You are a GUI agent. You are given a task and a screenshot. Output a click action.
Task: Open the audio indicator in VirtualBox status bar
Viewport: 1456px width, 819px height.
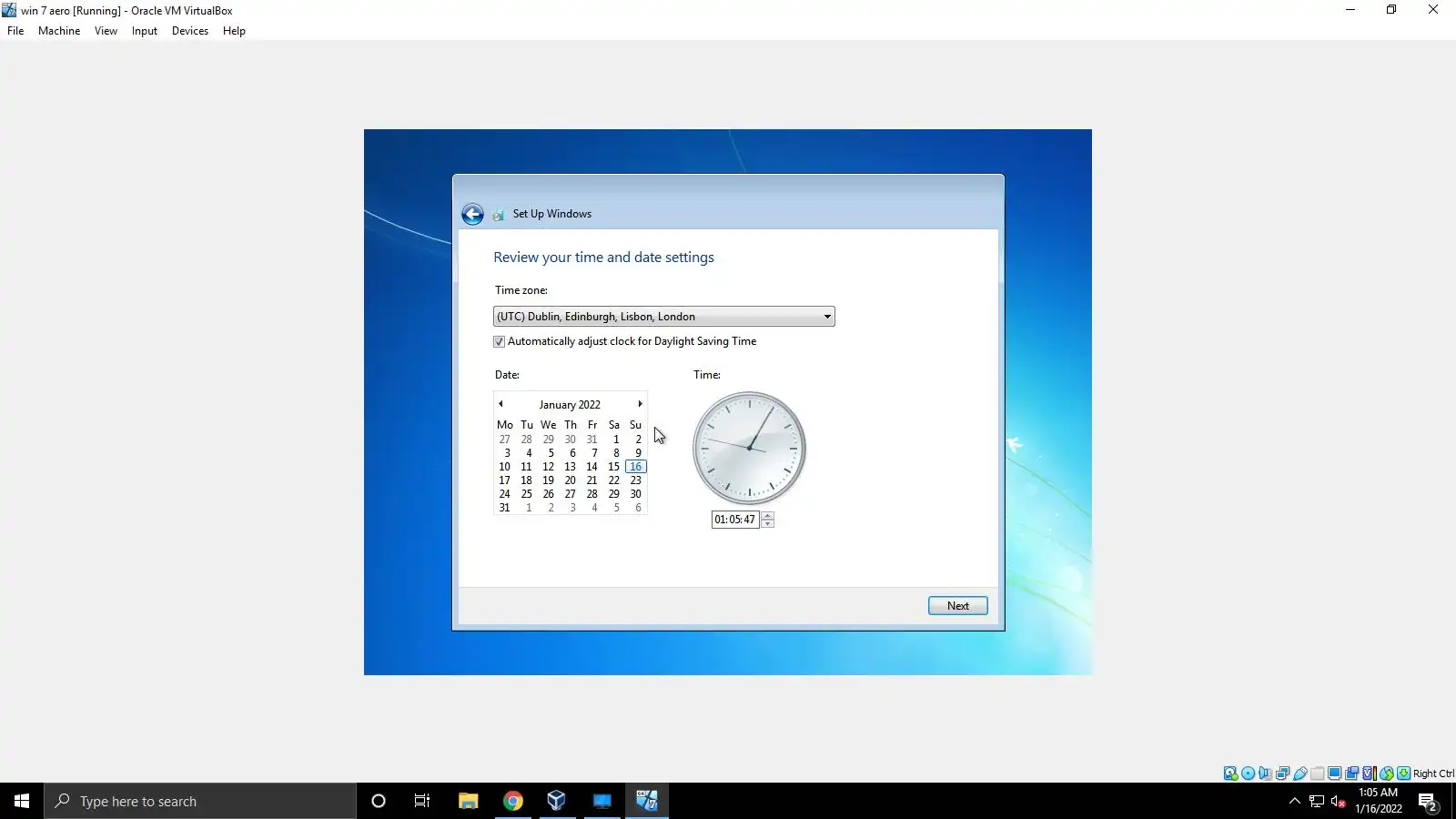1266,773
